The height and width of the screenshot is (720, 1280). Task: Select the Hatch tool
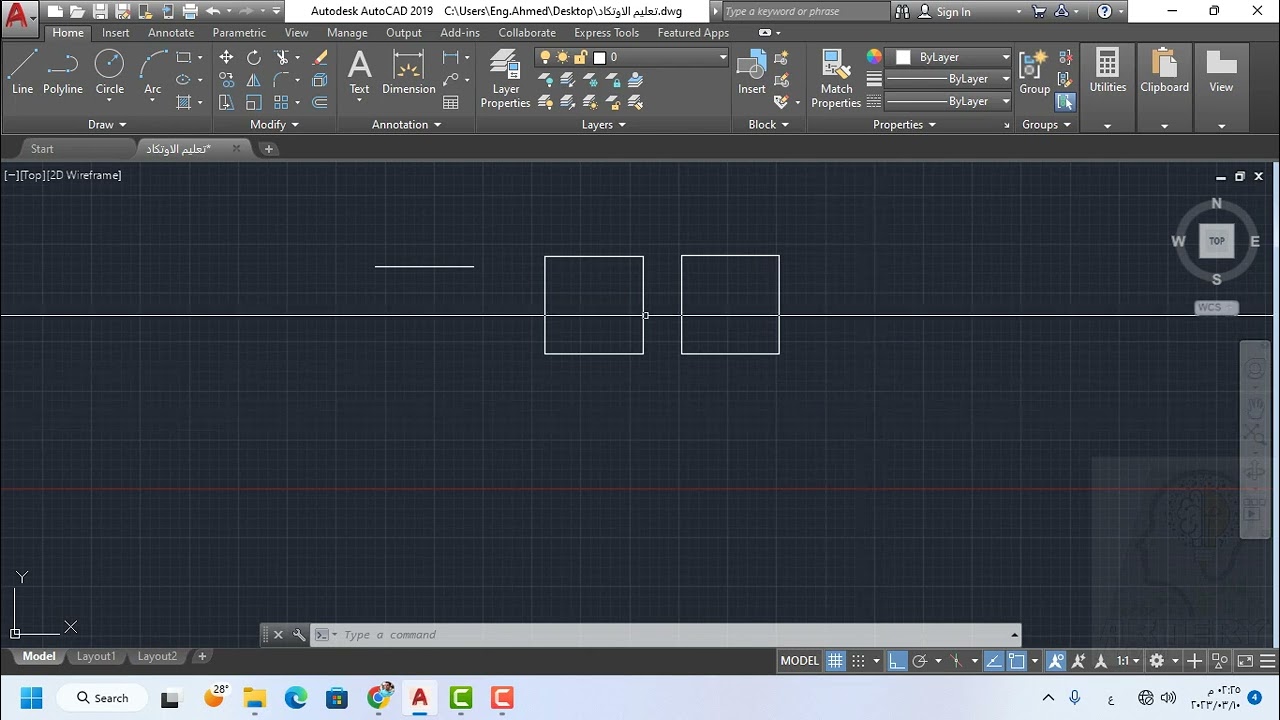click(x=184, y=102)
